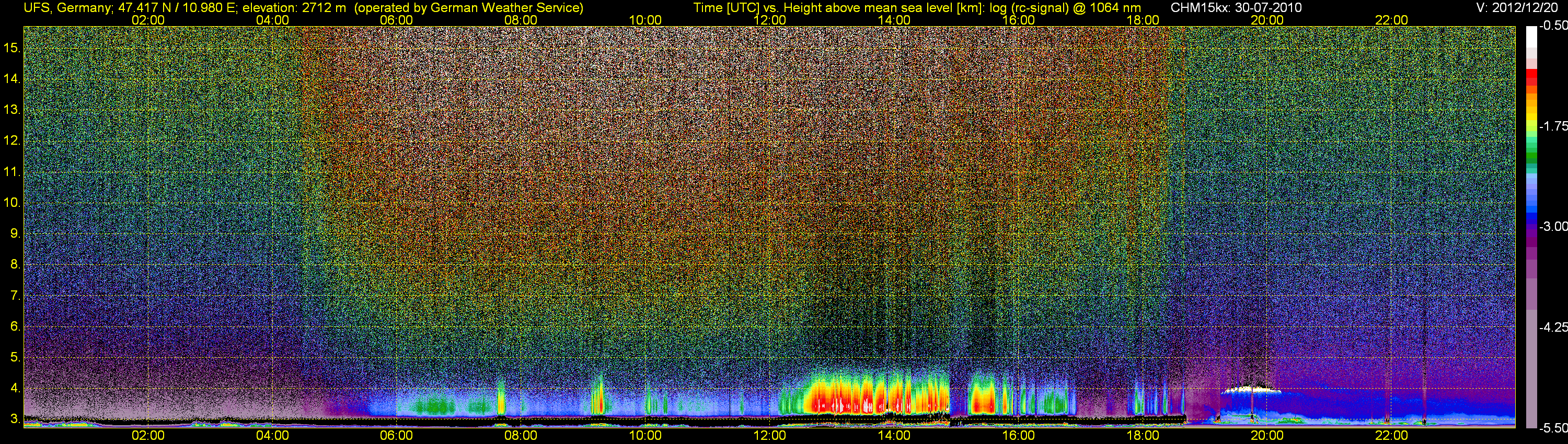Click the 10 km height axis label
The height and width of the screenshot is (444, 1568).
[x=11, y=203]
